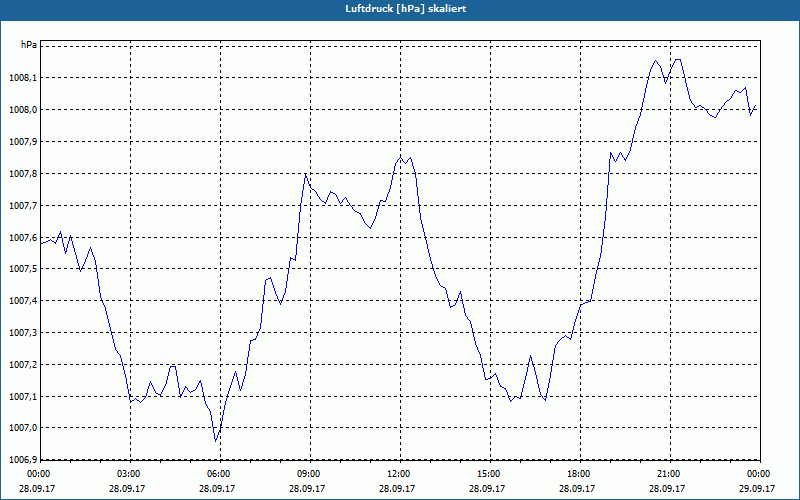Click the 09:00 time label
The width and height of the screenshot is (800, 500).
coord(309,474)
